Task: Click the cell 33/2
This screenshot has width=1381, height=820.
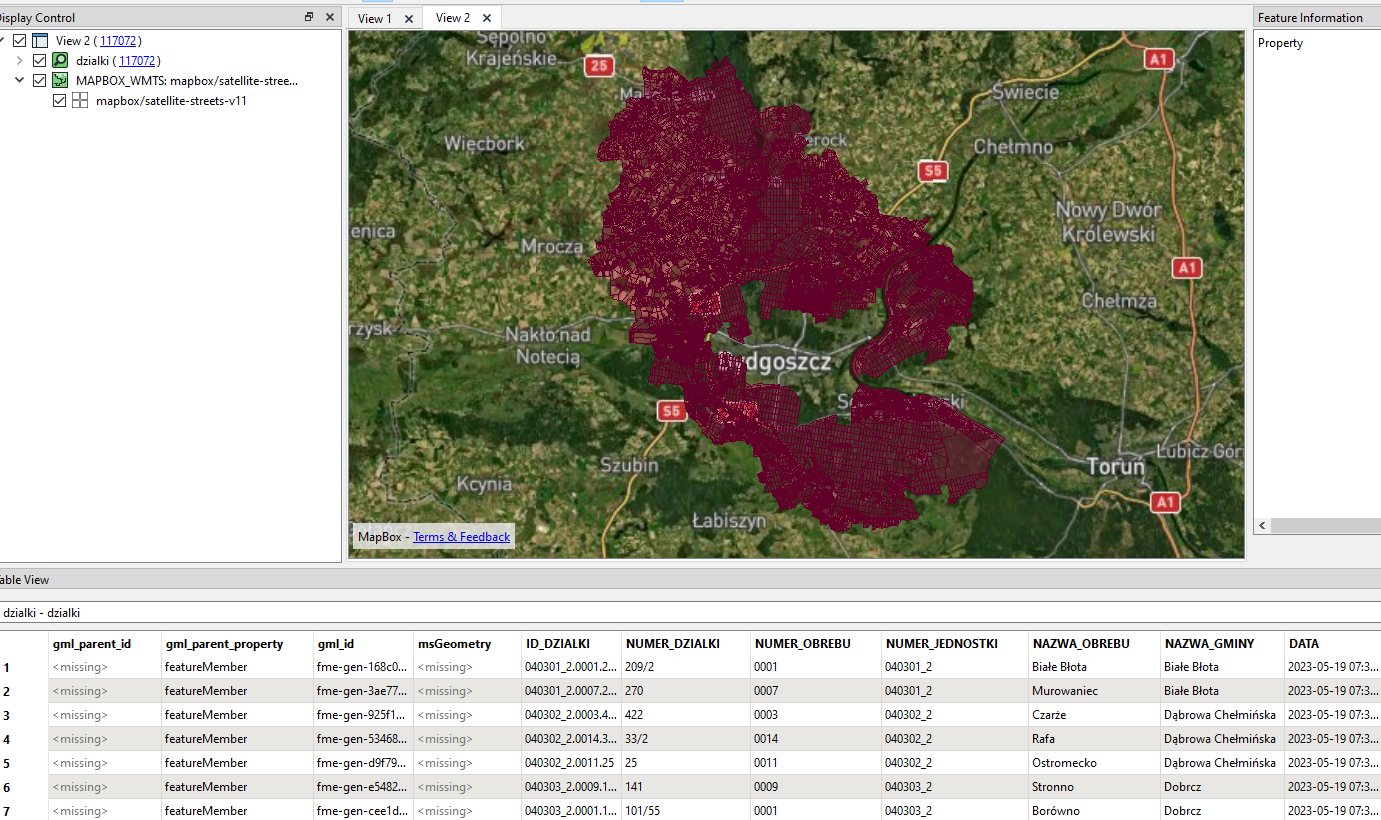Action: coord(685,739)
